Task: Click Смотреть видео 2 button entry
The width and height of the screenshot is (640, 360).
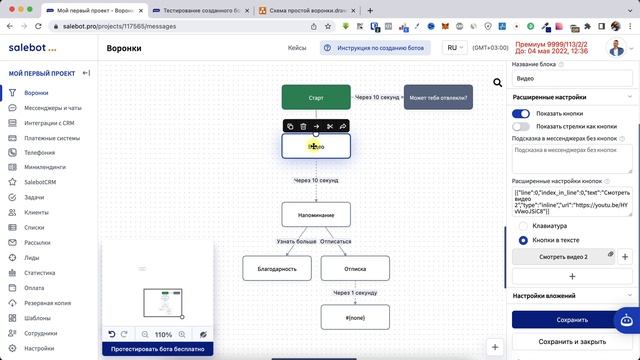Action: [x=563, y=257]
